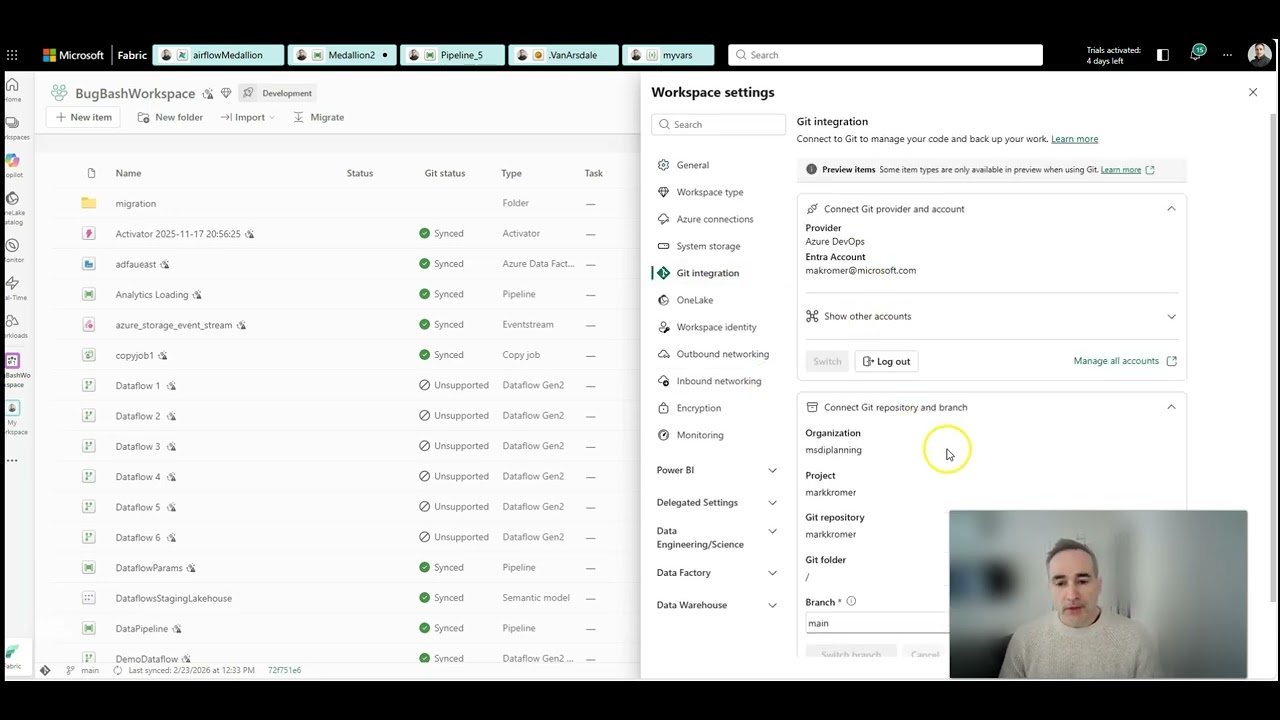
Task: Click the Workspace settings search field
Action: [x=718, y=124]
